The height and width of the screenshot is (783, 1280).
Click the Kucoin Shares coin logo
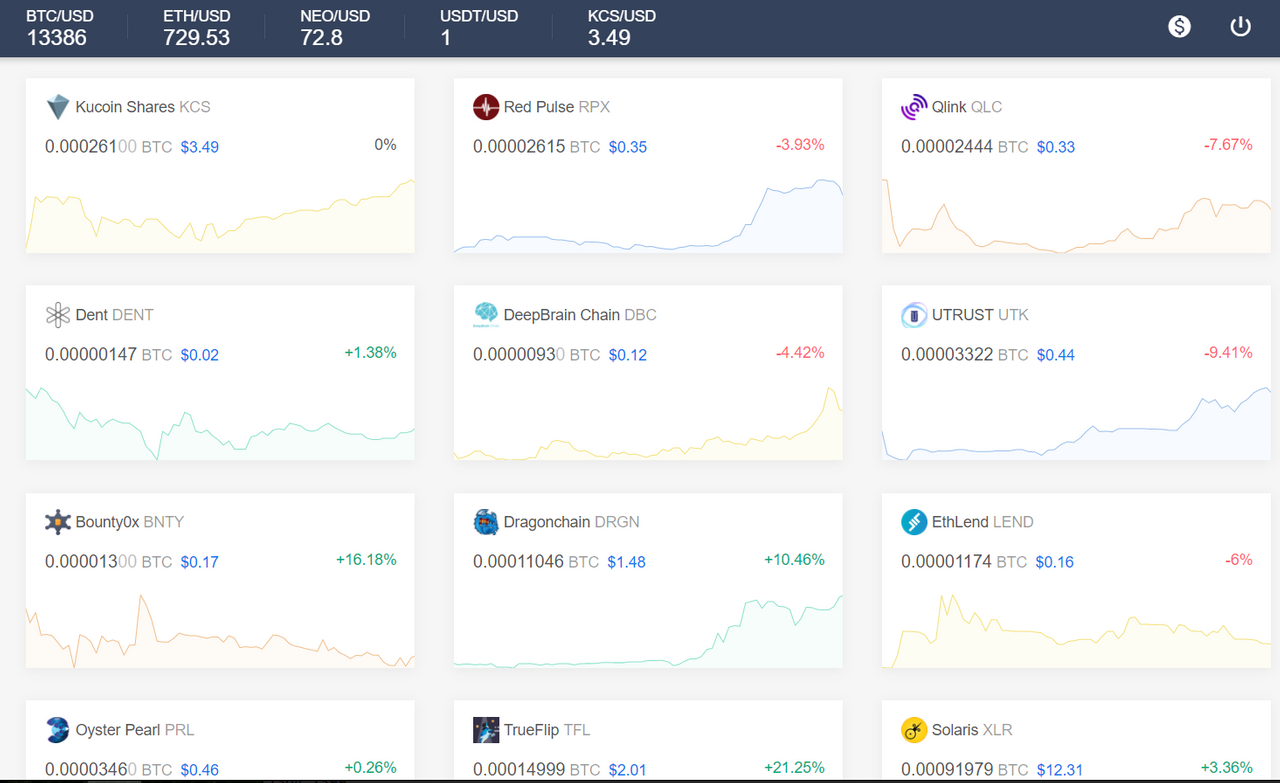tap(58, 107)
